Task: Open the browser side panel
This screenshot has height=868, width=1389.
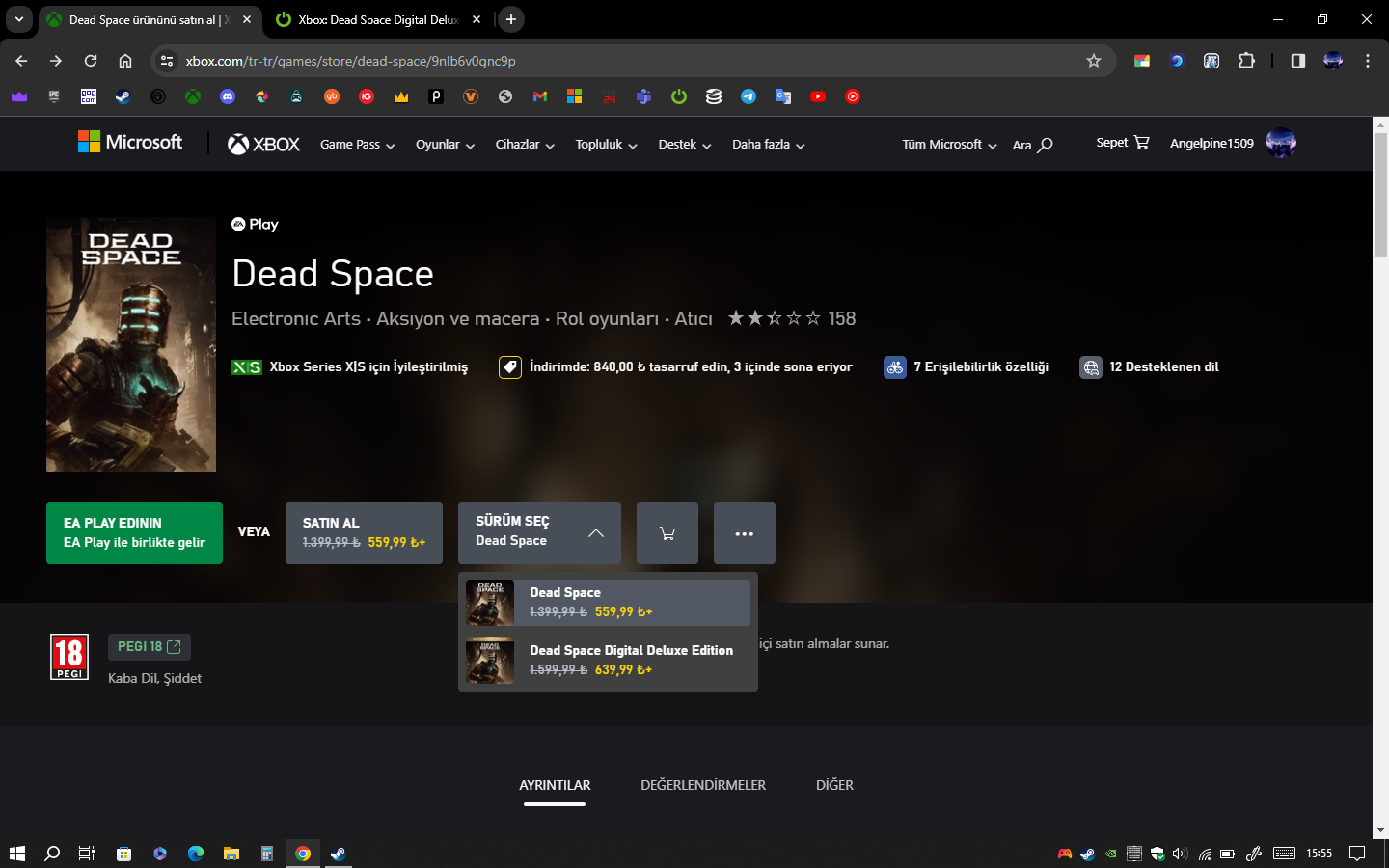Action: 1298,61
